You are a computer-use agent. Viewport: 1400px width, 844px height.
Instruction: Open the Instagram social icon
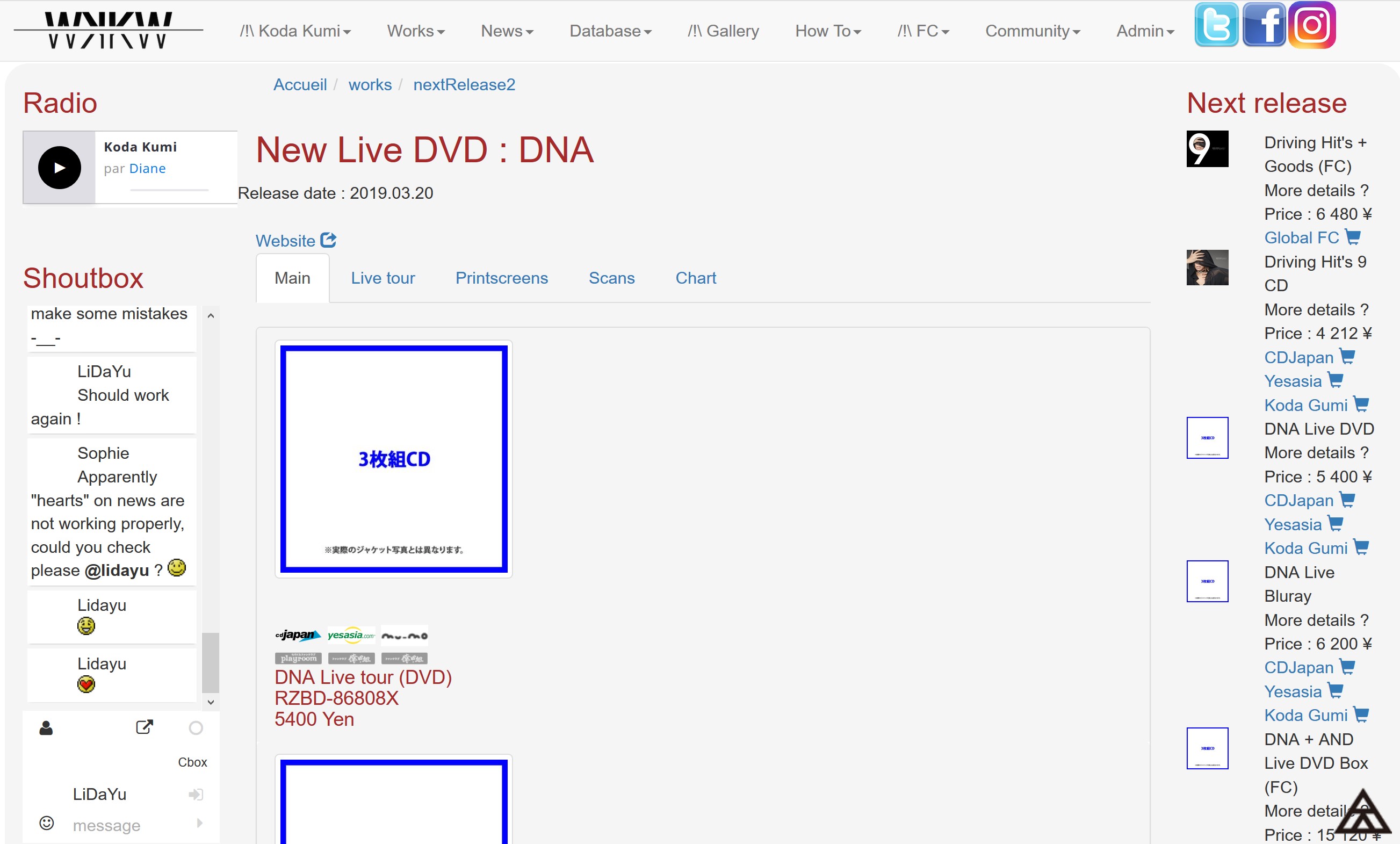tap(1311, 25)
